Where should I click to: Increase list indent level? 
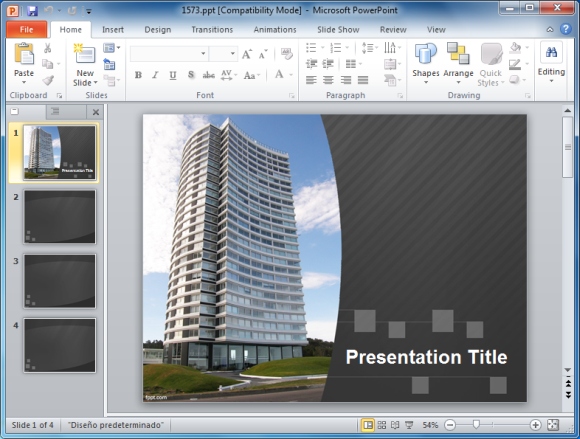tap(328, 64)
